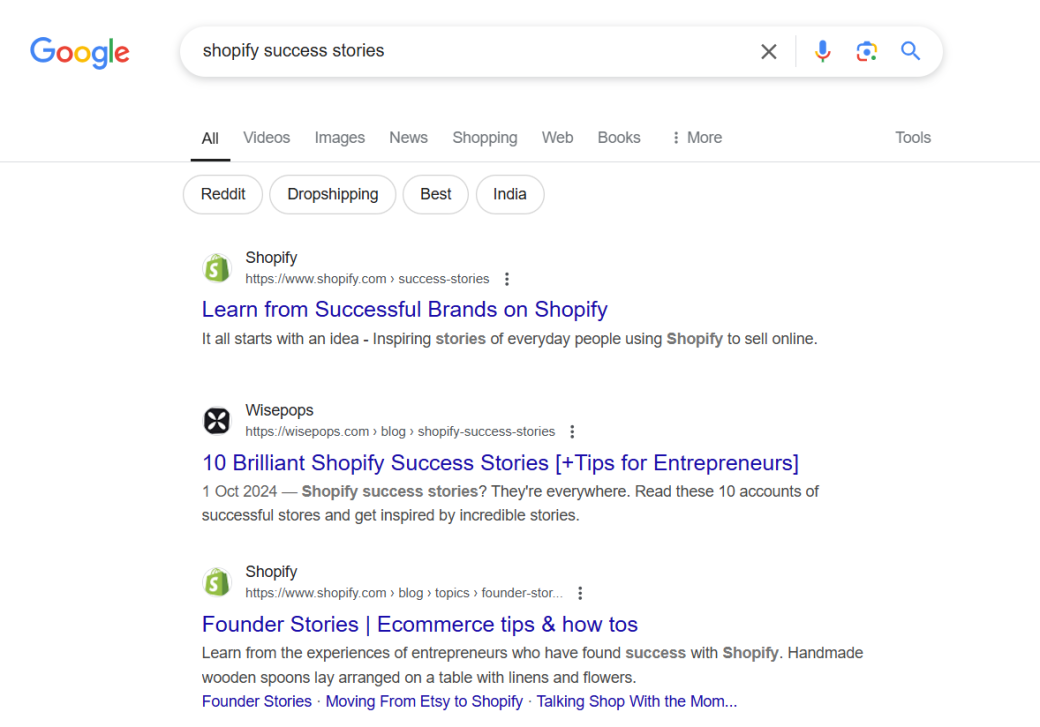Screen dimensions: 1040x727
Task: Open the three-dot options next to shopify.com success-stories
Action: tap(507, 279)
